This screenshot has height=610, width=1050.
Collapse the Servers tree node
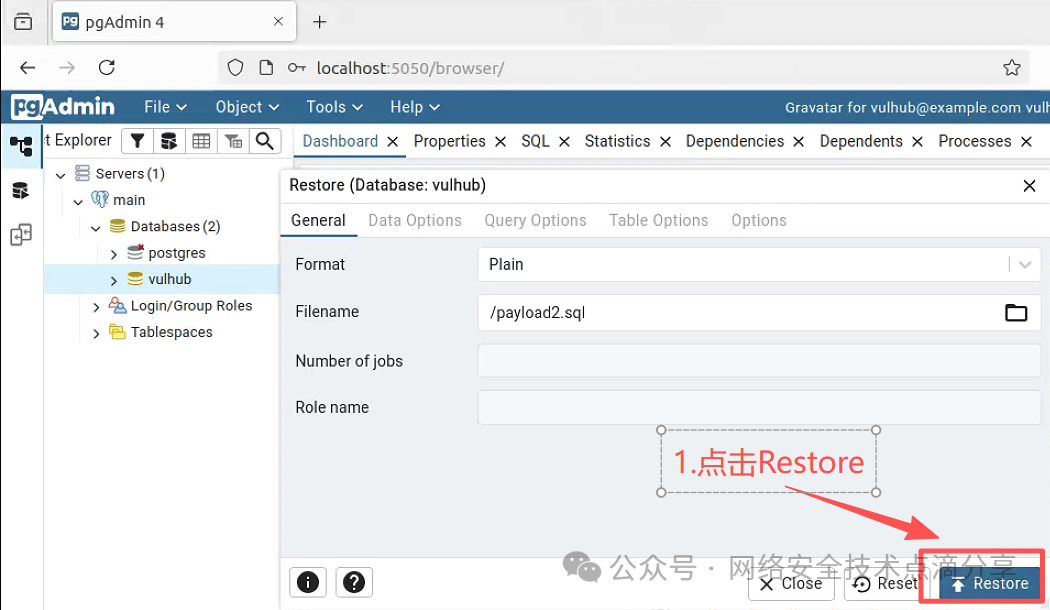[x=60, y=175]
